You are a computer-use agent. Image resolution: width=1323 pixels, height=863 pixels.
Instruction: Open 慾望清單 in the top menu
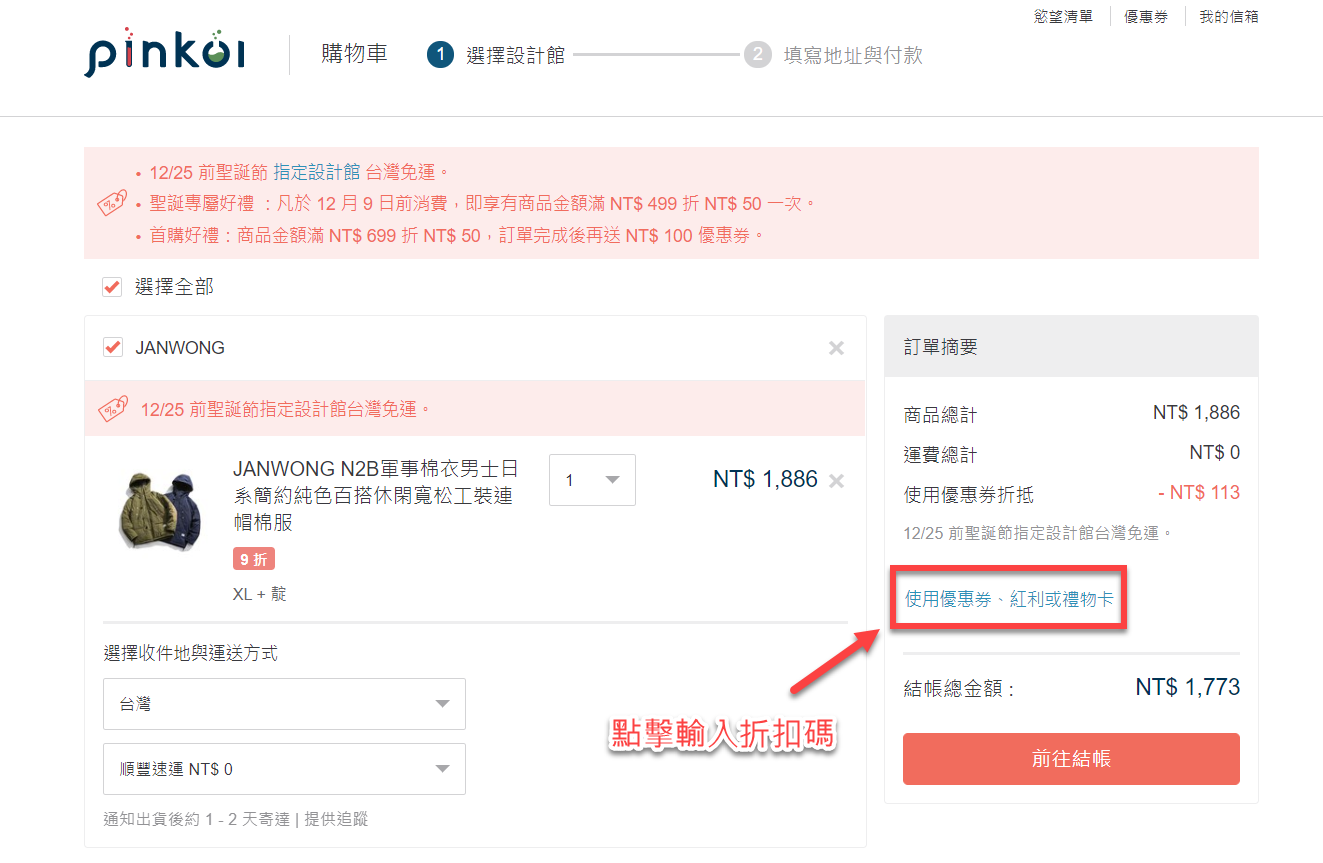tap(1063, 17)
